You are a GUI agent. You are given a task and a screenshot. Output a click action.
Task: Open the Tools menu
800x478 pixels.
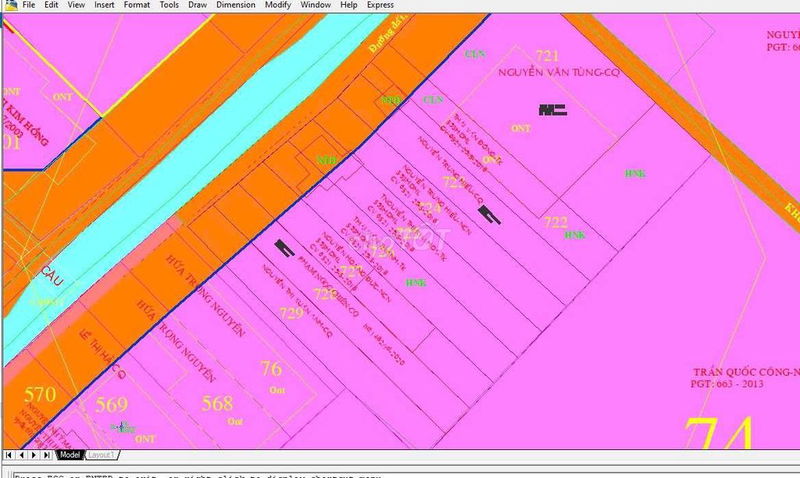170,5
